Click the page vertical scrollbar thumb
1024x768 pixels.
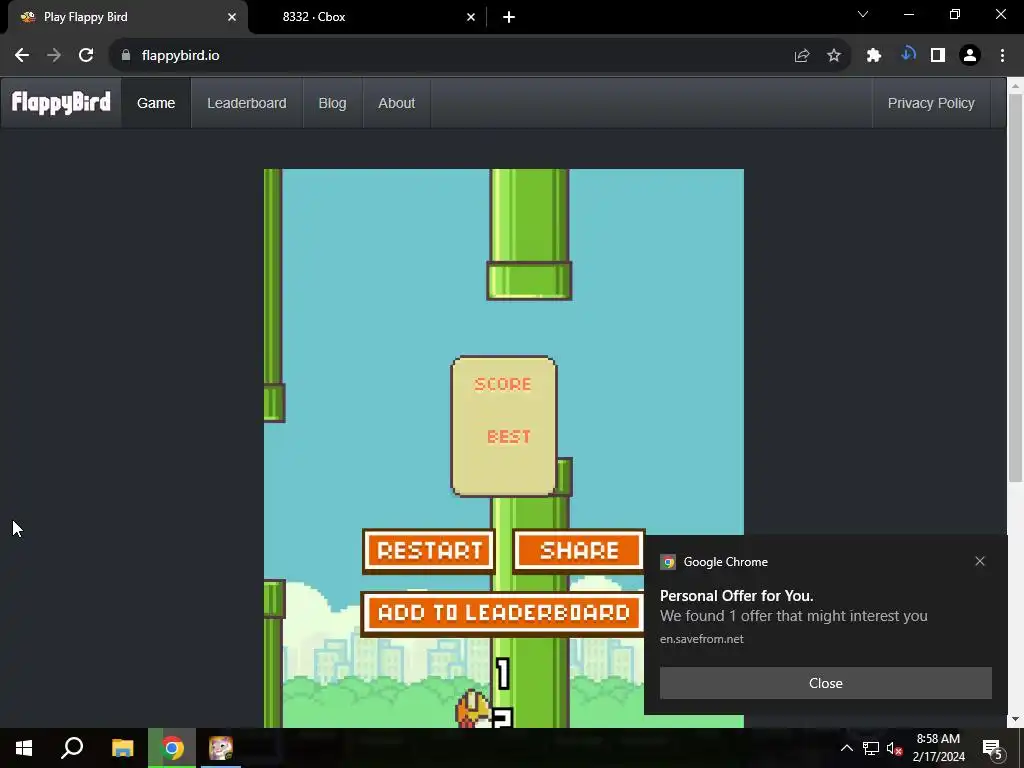pyautogui.click(x=1015, y=287)
